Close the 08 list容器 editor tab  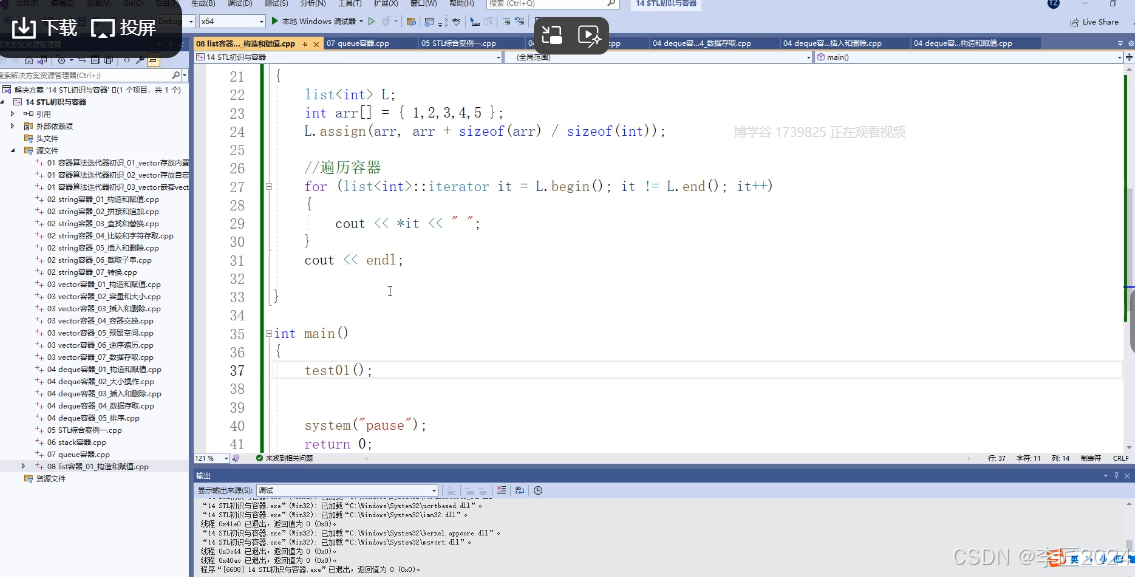(316, 44)
